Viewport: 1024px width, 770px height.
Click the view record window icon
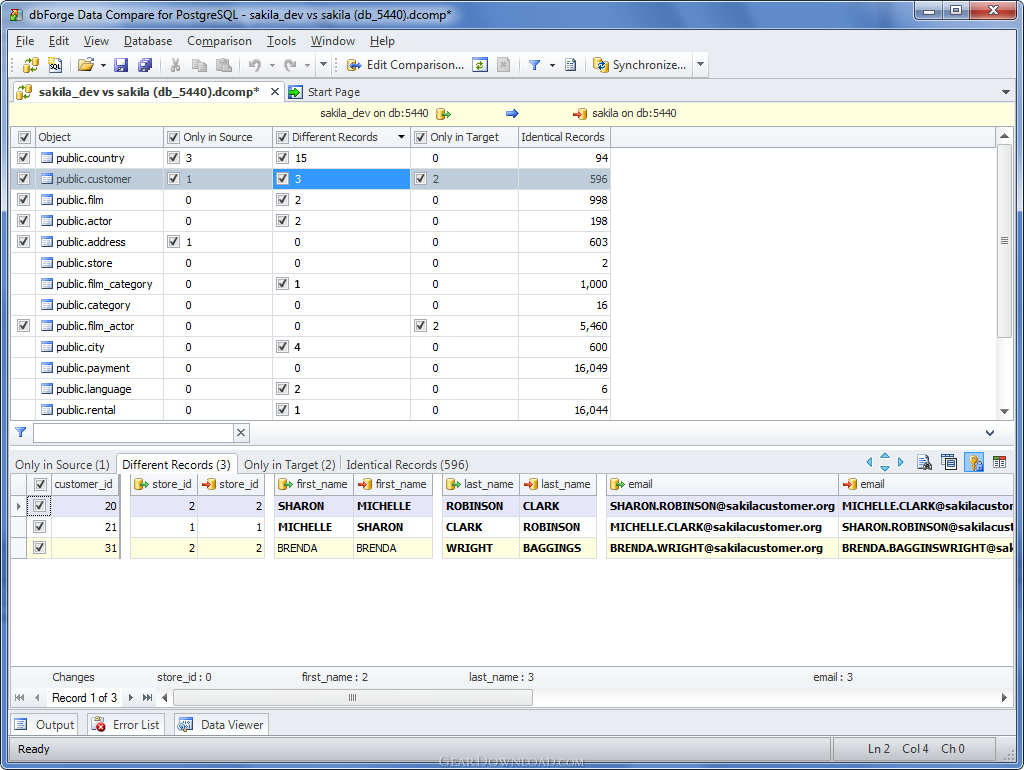click(949, 462)
